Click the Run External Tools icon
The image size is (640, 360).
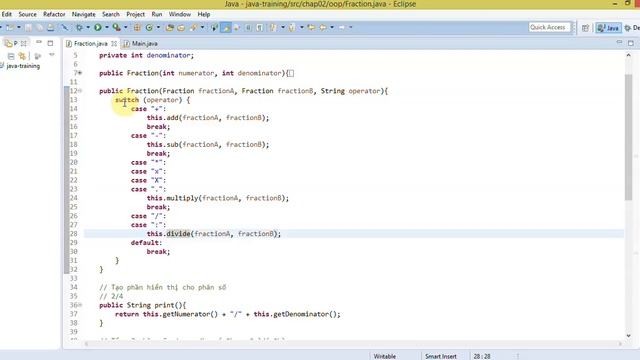117,27
